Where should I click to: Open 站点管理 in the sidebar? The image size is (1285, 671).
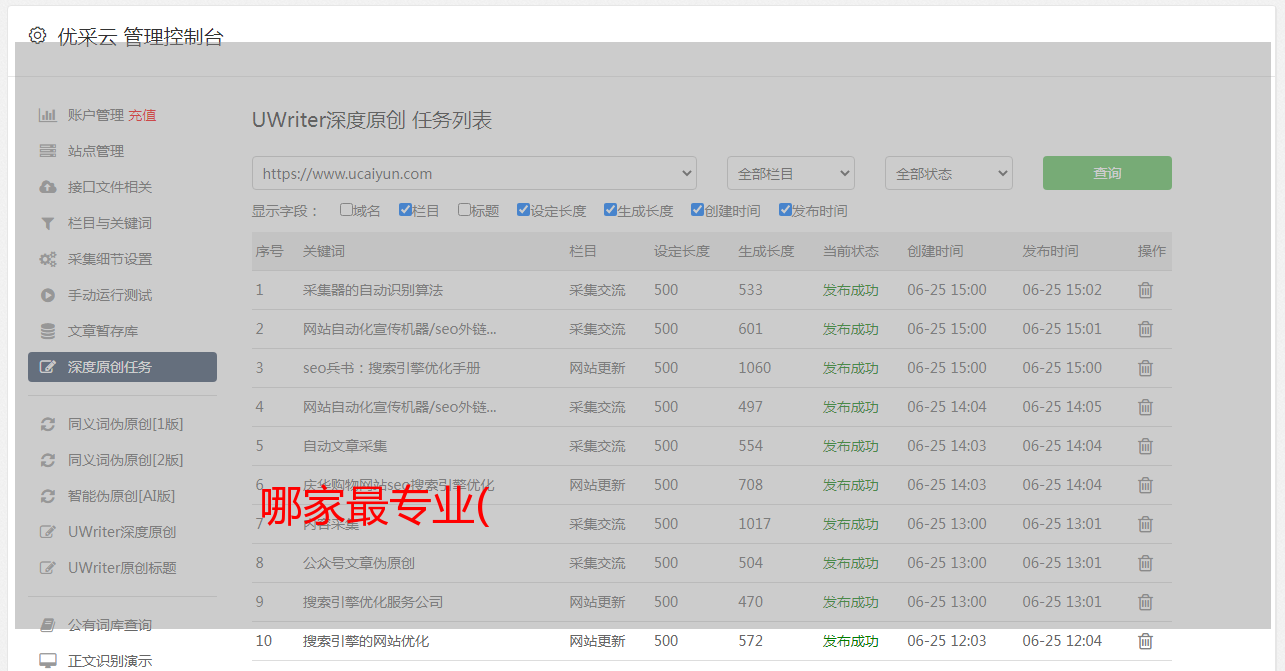pyautogui.click(x=96, y=151)
